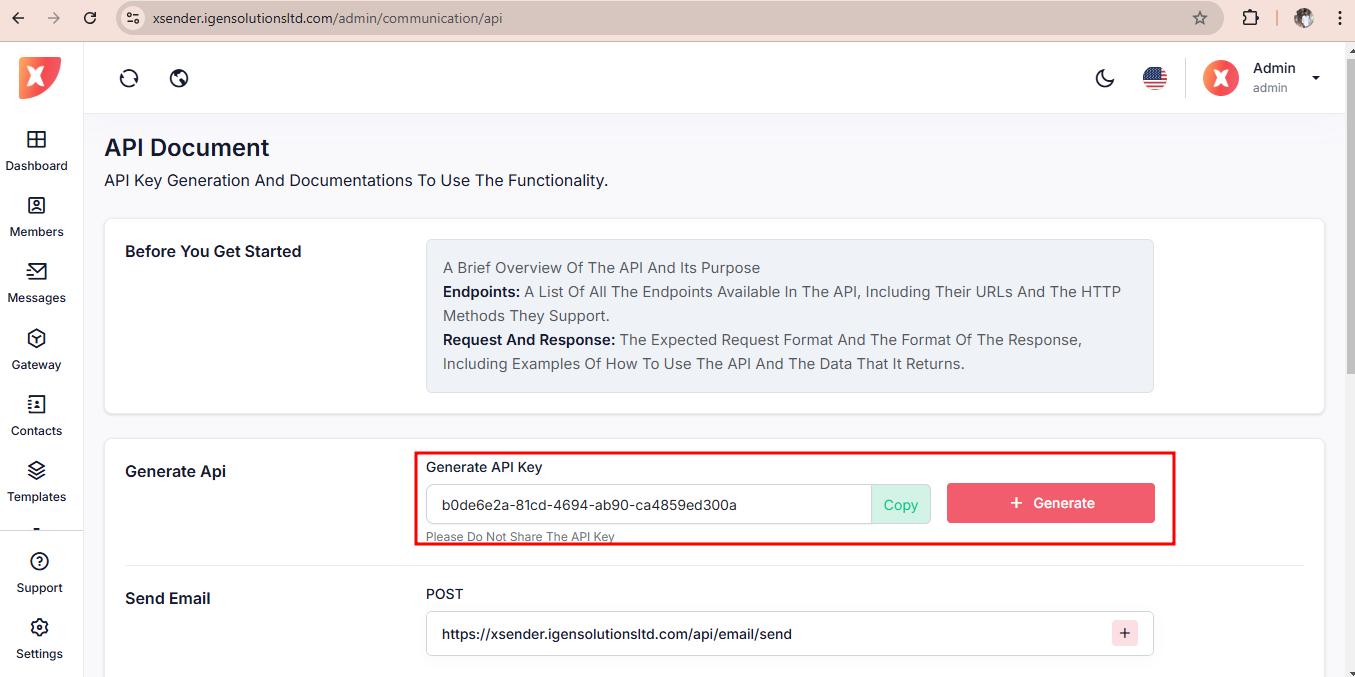Bookmark this page with star icon
The height and width of the screenshot is (677, 1355).
coord(1200,18)
